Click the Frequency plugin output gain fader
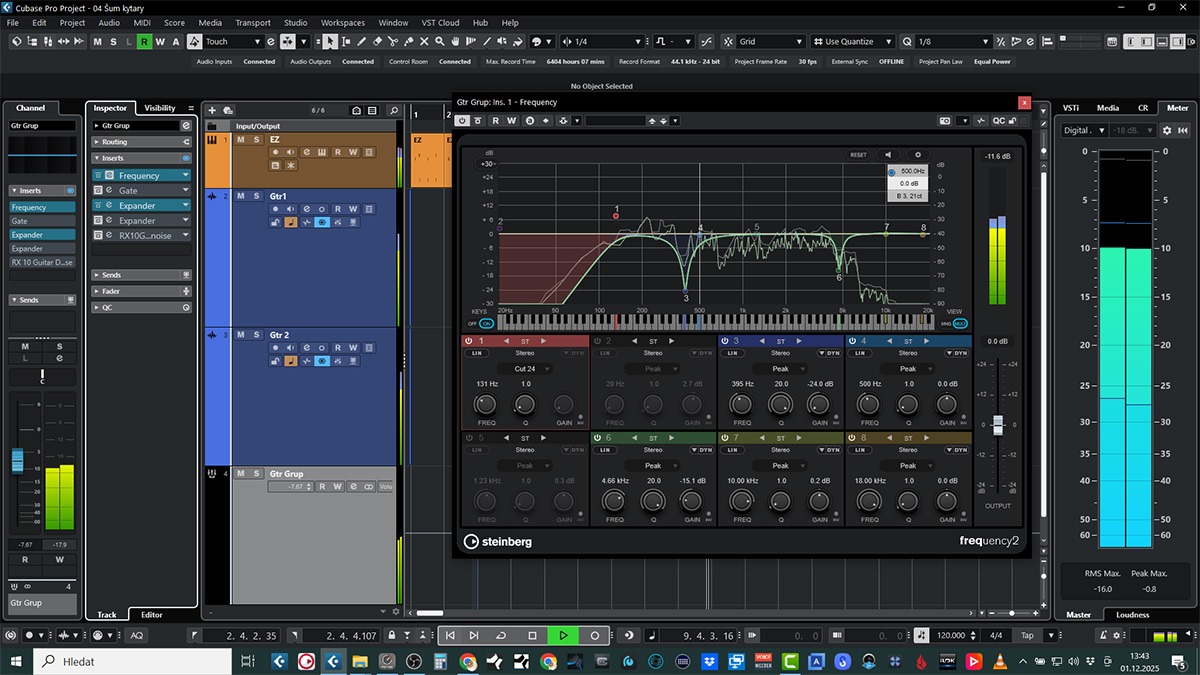The height and width of the screenshot is (675, 1200). tap(997, 425)
